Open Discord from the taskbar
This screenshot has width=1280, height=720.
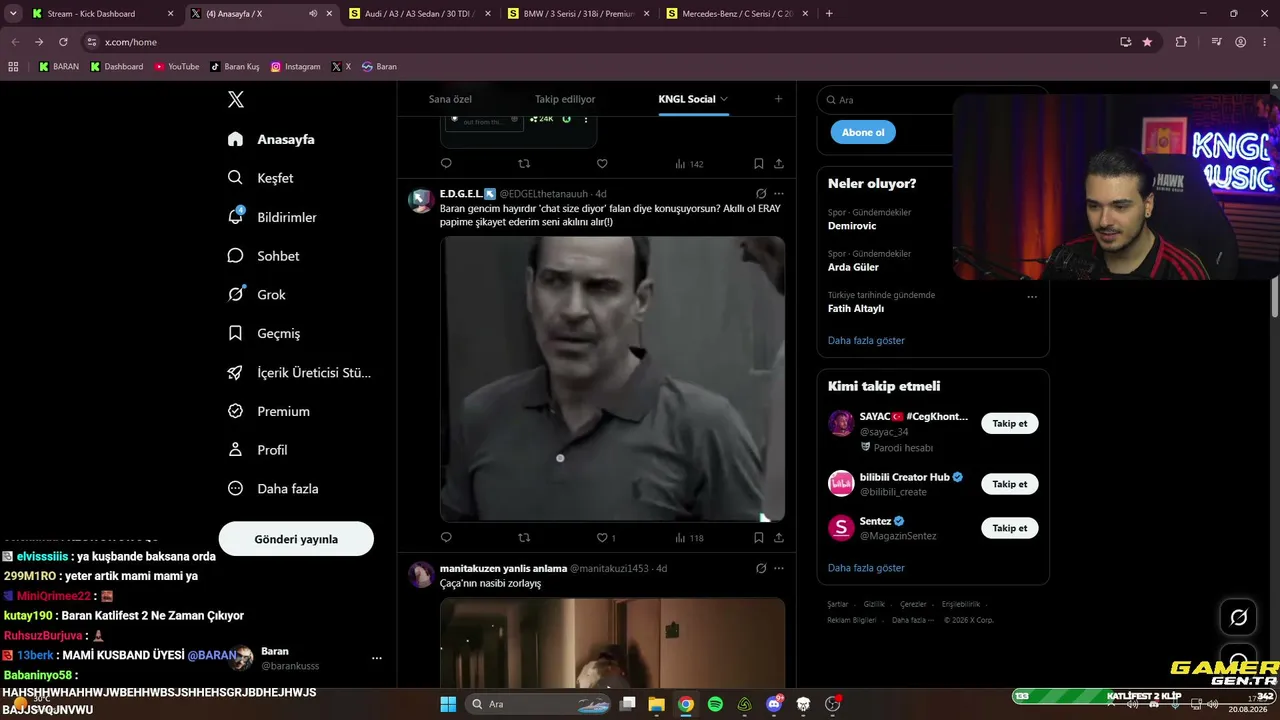coord(774,704)
